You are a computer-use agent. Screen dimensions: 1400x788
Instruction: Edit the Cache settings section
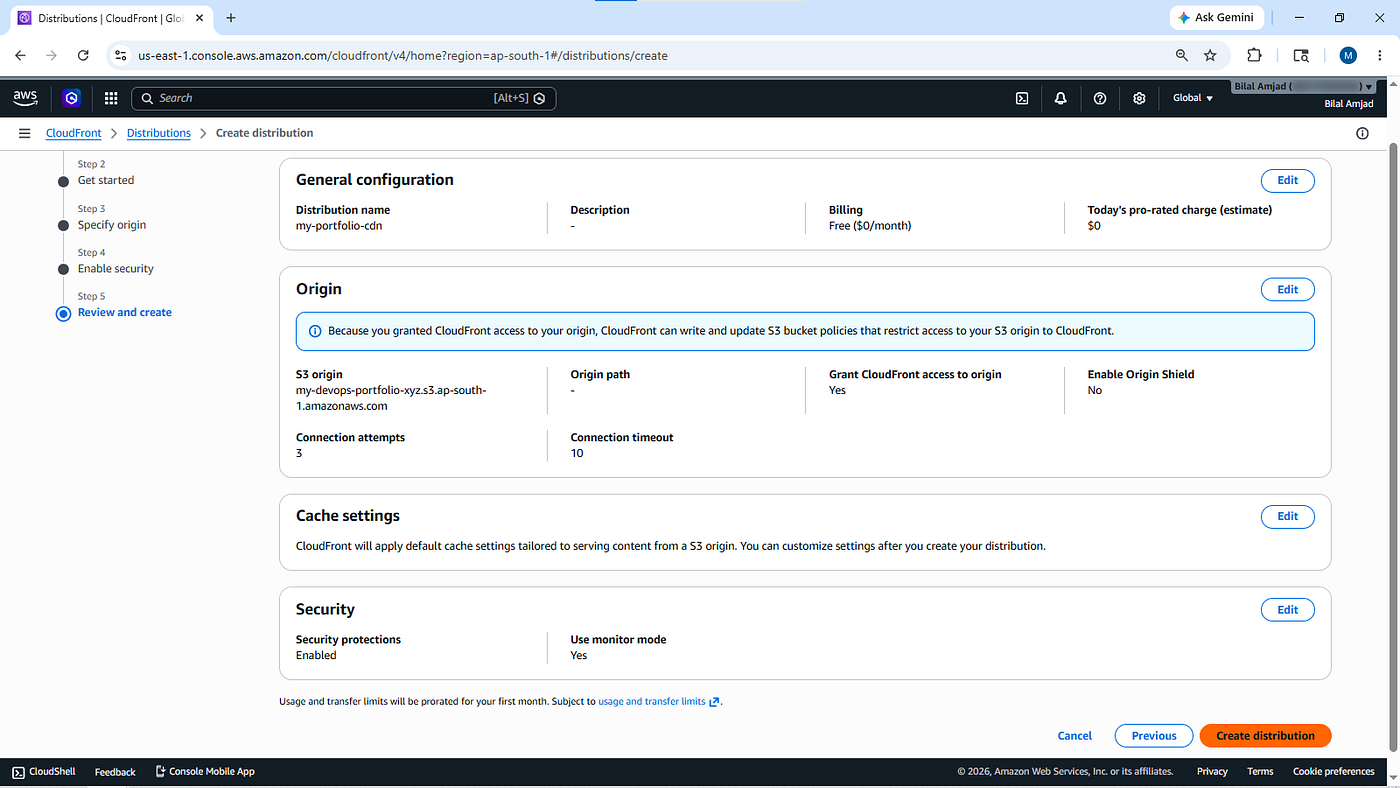tap(1287, 517)
